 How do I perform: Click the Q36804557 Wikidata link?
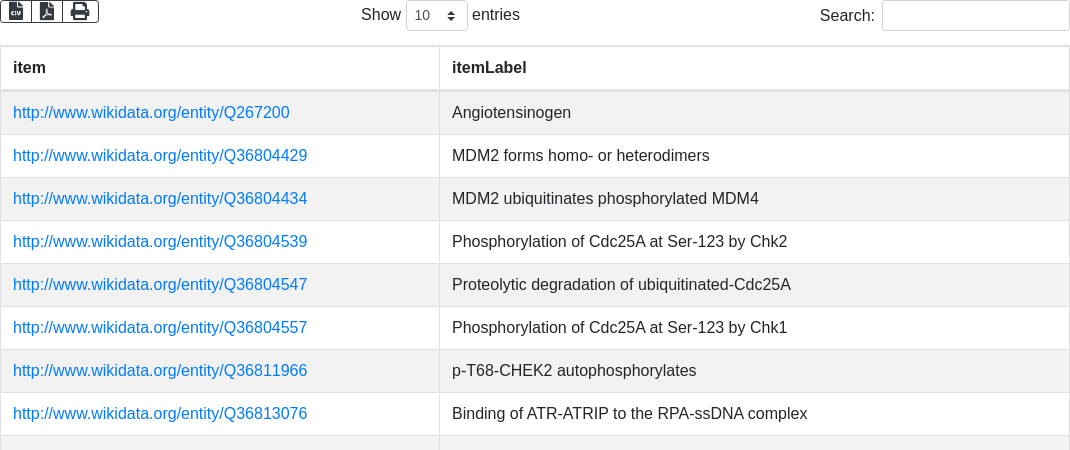pos(160,328)
